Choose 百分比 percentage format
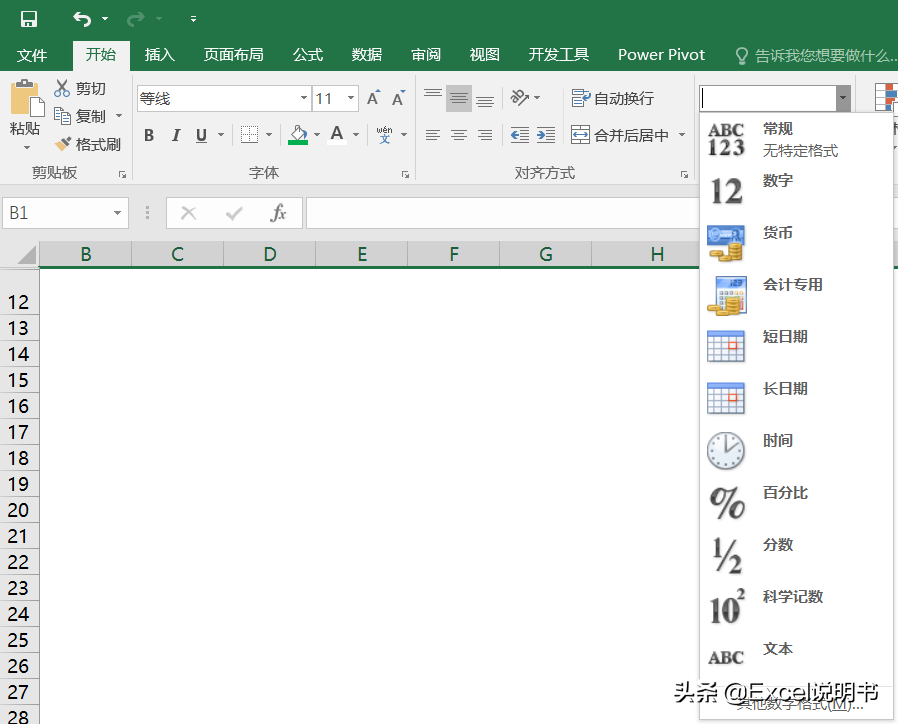898x724 pixels. point(796,503)
